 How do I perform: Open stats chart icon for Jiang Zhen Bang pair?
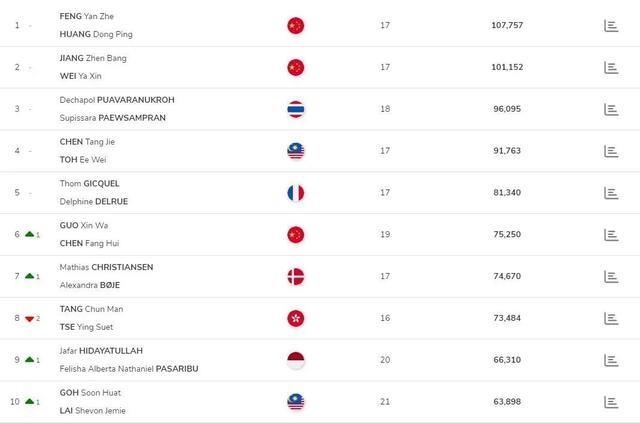point(611,67)
